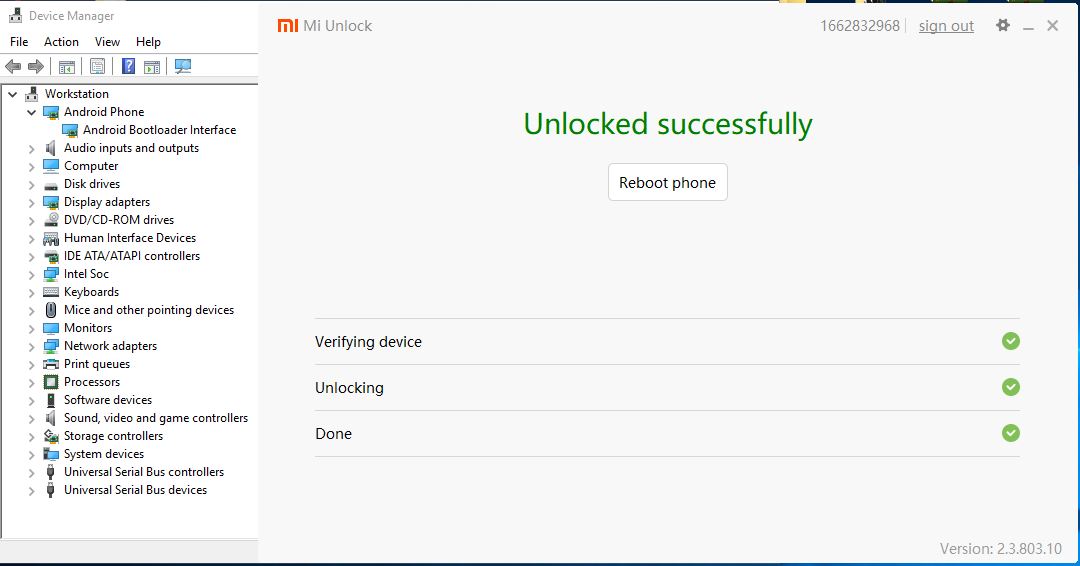Click Show/Hide Console Tree toolbar icon
Image resolution: width=1080 pixels, height=566 pixels.
[x=67, y=67]
